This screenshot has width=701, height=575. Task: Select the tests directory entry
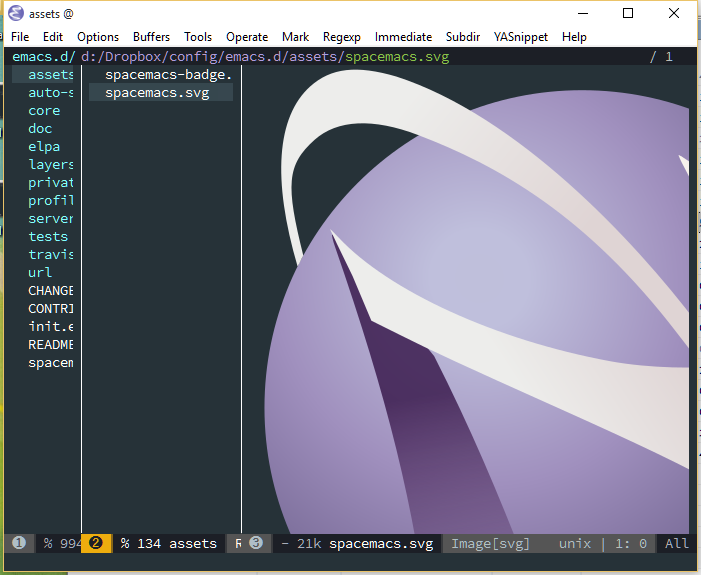tap(48, 237)
